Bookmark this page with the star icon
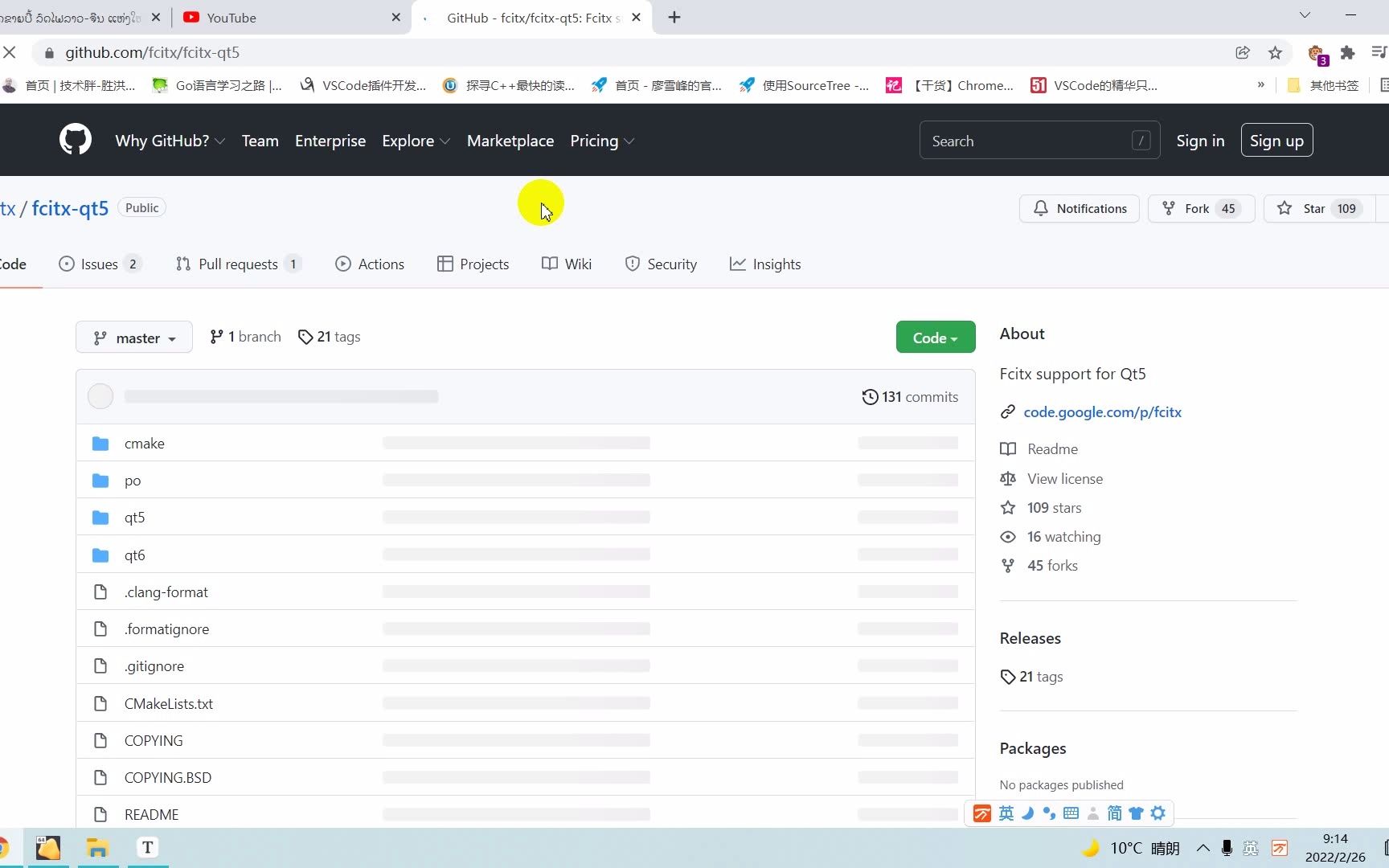Screen dimensions: 1389x868 point(1275,52)
